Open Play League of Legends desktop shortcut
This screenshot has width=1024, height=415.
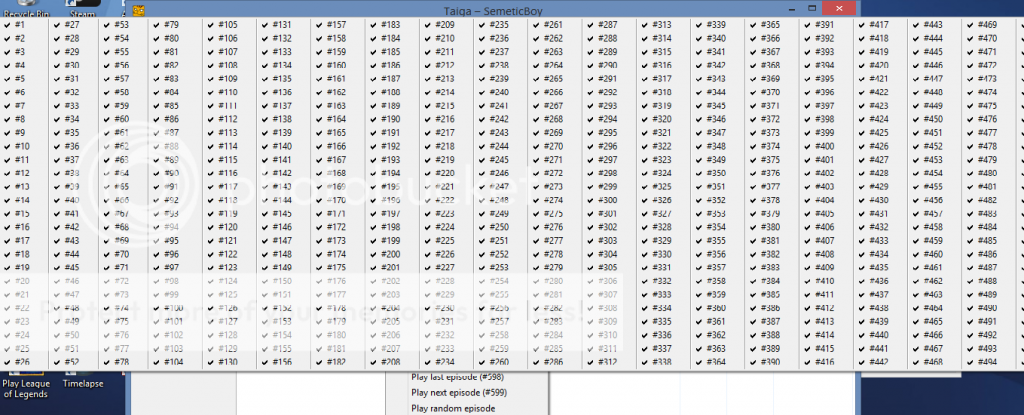click(26, 388)
